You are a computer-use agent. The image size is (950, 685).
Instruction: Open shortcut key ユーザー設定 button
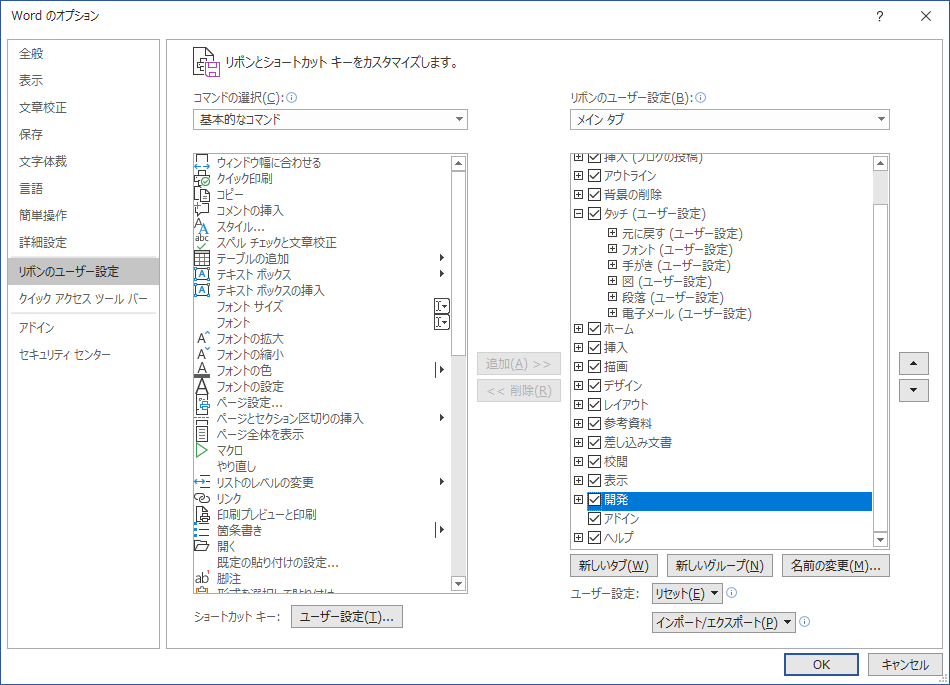click(x=347, y=617)
